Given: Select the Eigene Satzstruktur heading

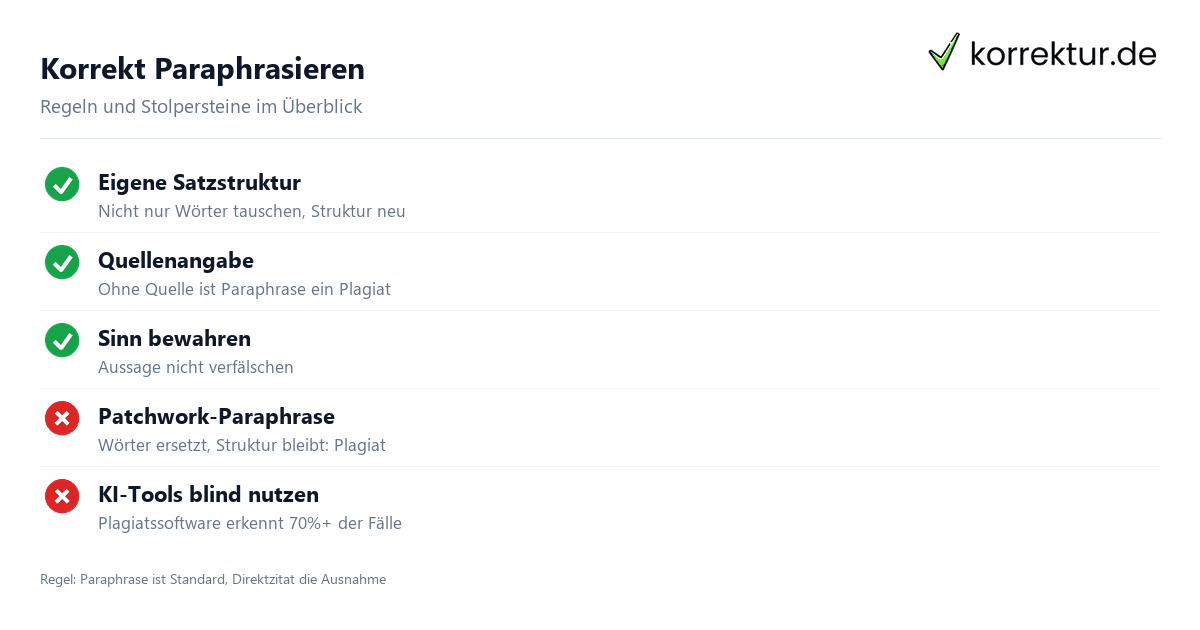Looking at the screenshot, I should coord(199,182).
